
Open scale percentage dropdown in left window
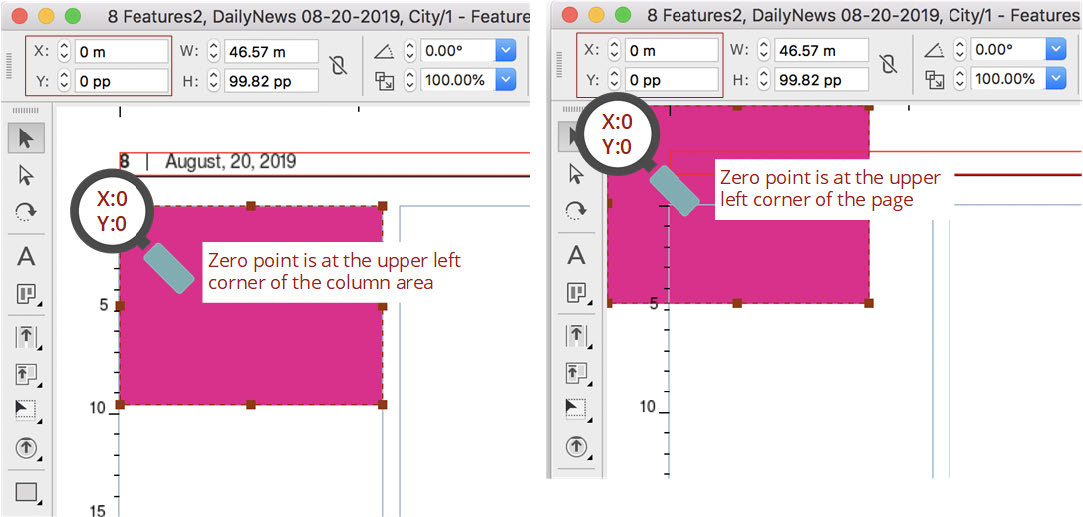pyautogui.click(x=505, y=80)
